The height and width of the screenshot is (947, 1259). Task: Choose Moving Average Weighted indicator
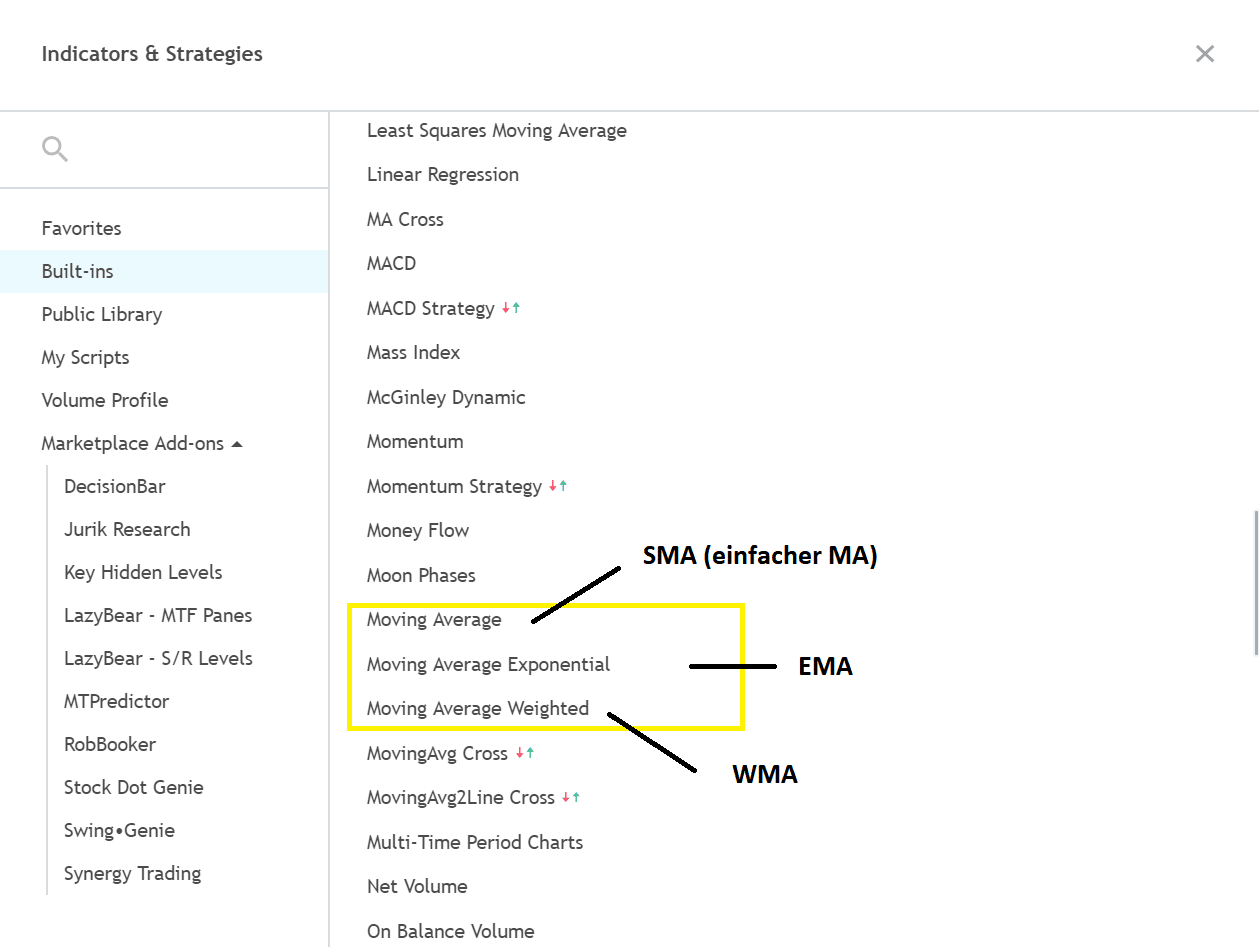477,709
